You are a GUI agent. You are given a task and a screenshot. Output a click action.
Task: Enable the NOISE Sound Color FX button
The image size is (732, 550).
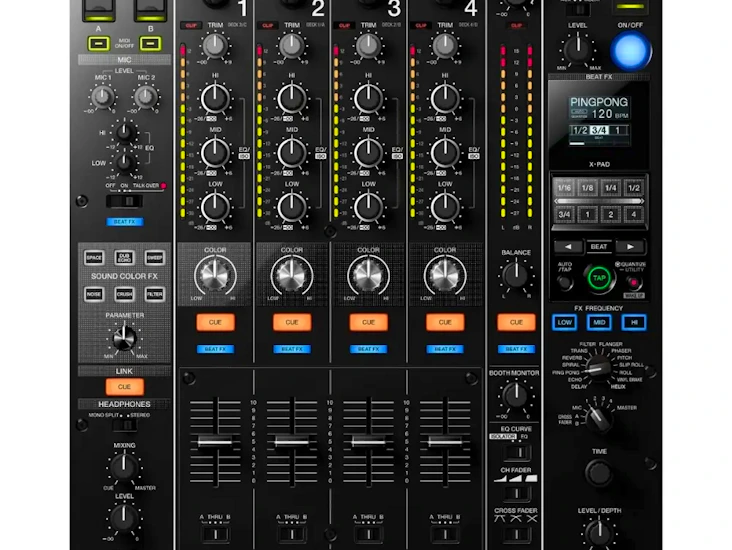[94, 294]
